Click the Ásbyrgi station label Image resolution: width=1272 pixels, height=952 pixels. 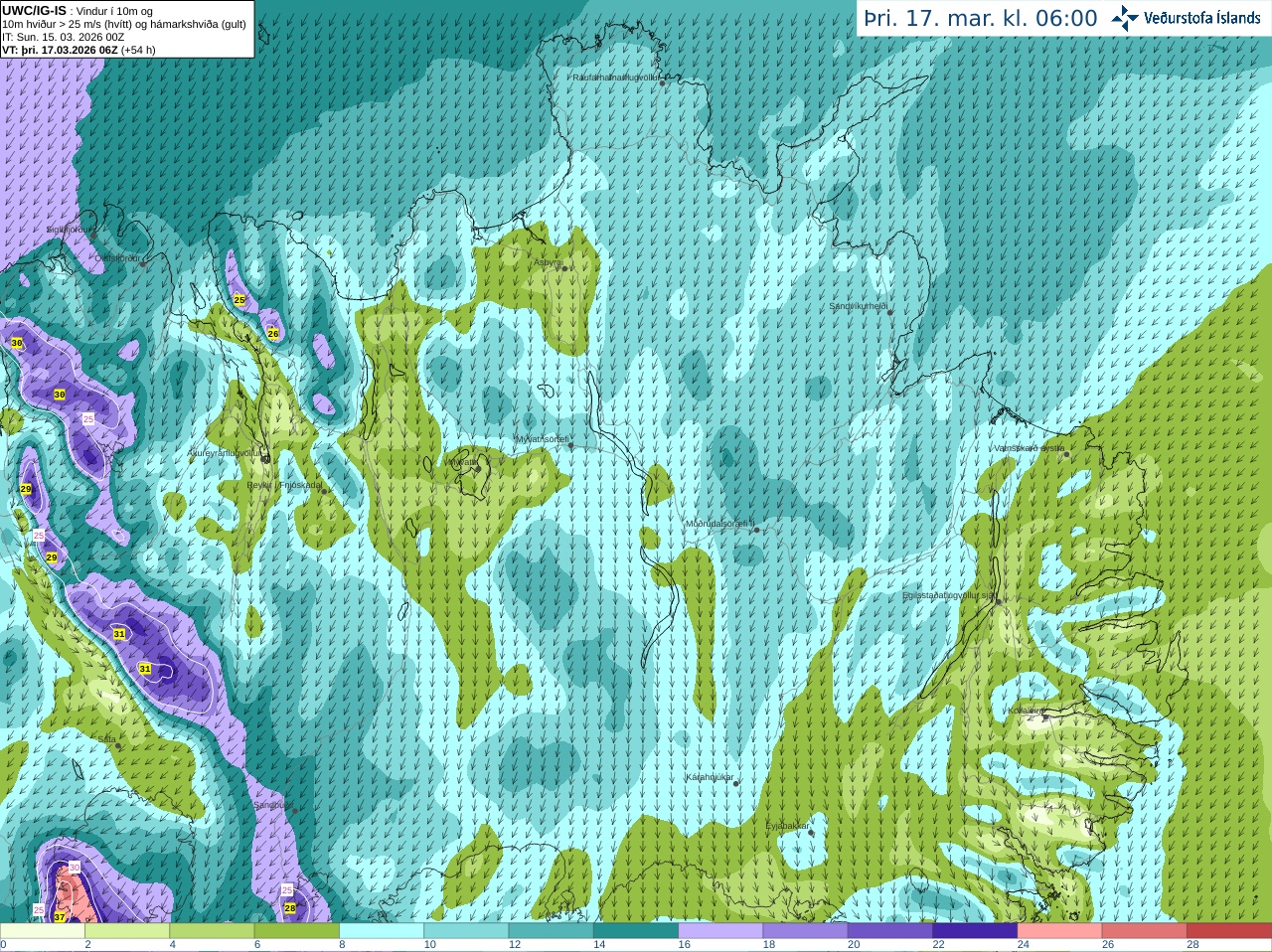548,262
